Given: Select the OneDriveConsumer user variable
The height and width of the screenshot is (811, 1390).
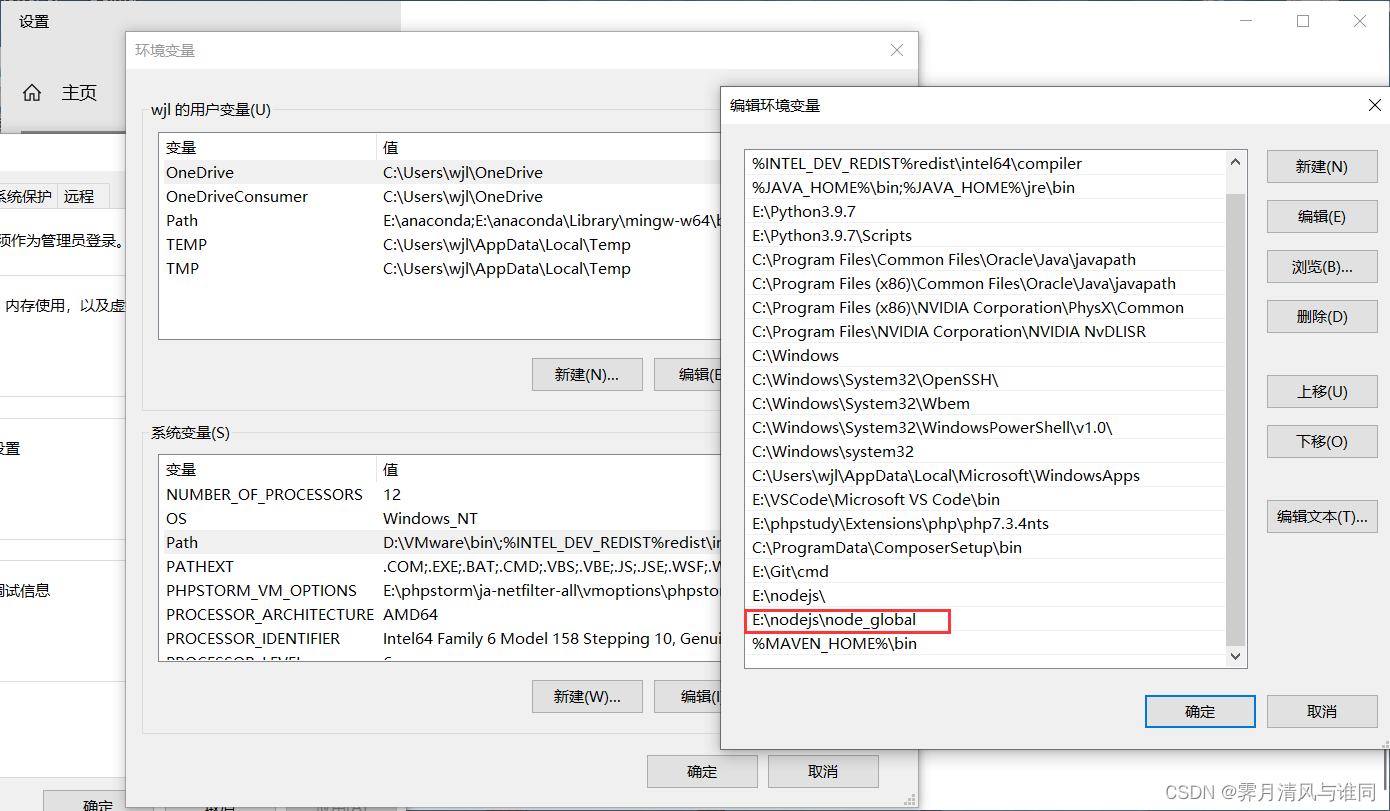Looking at the screenshot, I should [440, 197].
